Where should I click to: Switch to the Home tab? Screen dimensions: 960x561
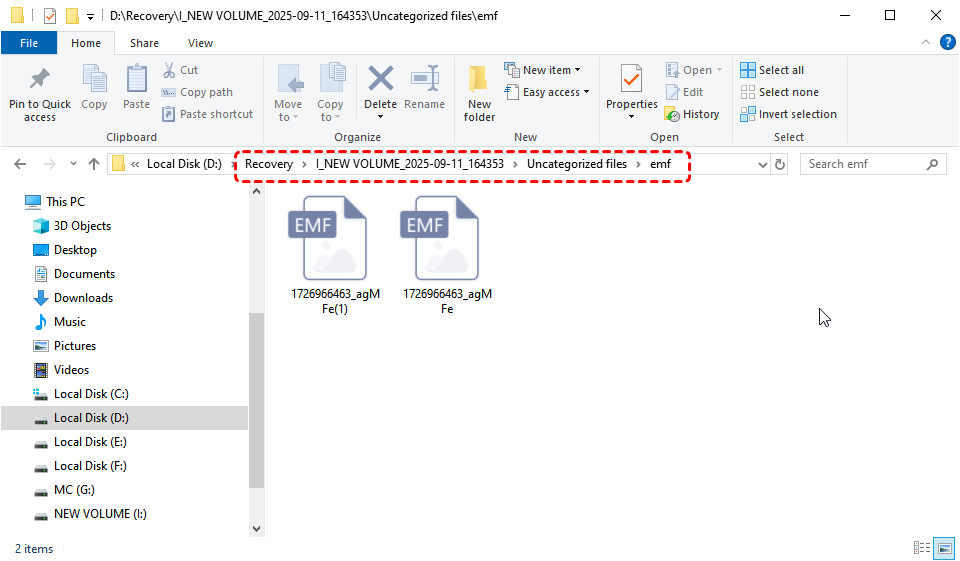point(86,43)
